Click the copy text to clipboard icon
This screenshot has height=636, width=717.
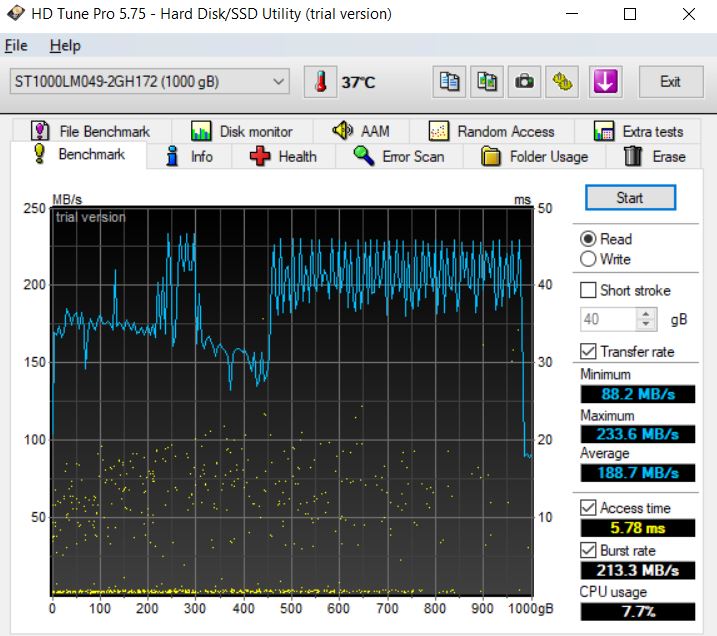(x=450, y=82)
